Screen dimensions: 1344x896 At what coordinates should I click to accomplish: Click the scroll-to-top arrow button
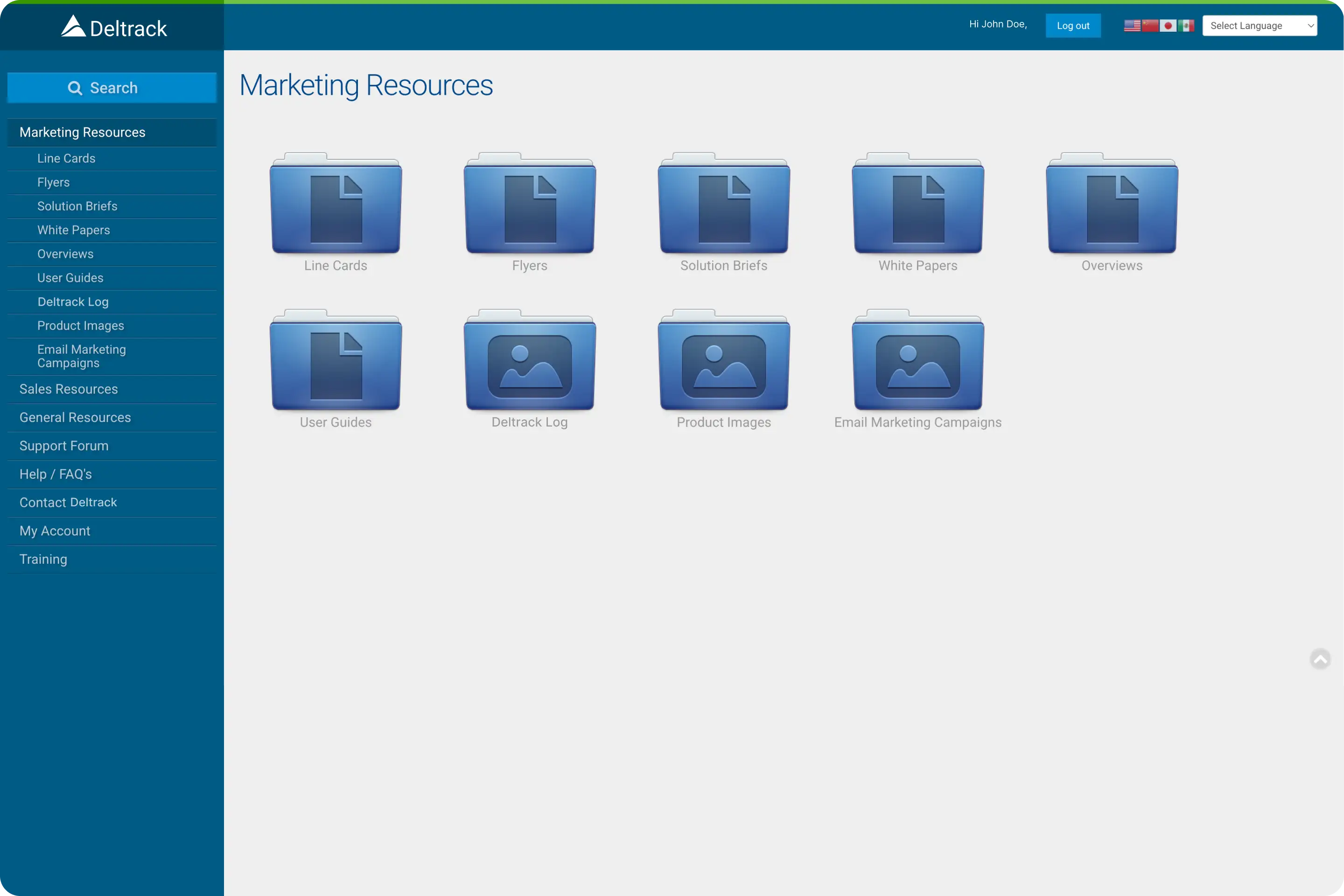[1320, 659]
